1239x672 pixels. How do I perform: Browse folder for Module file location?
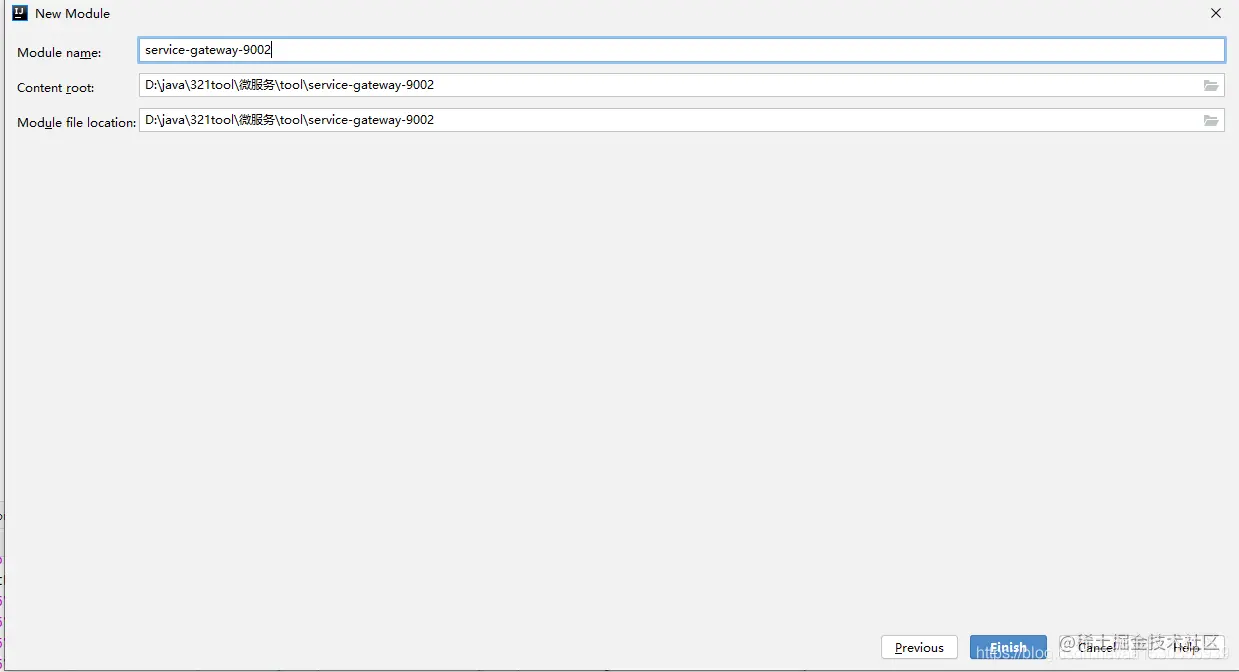point(1211,120)
